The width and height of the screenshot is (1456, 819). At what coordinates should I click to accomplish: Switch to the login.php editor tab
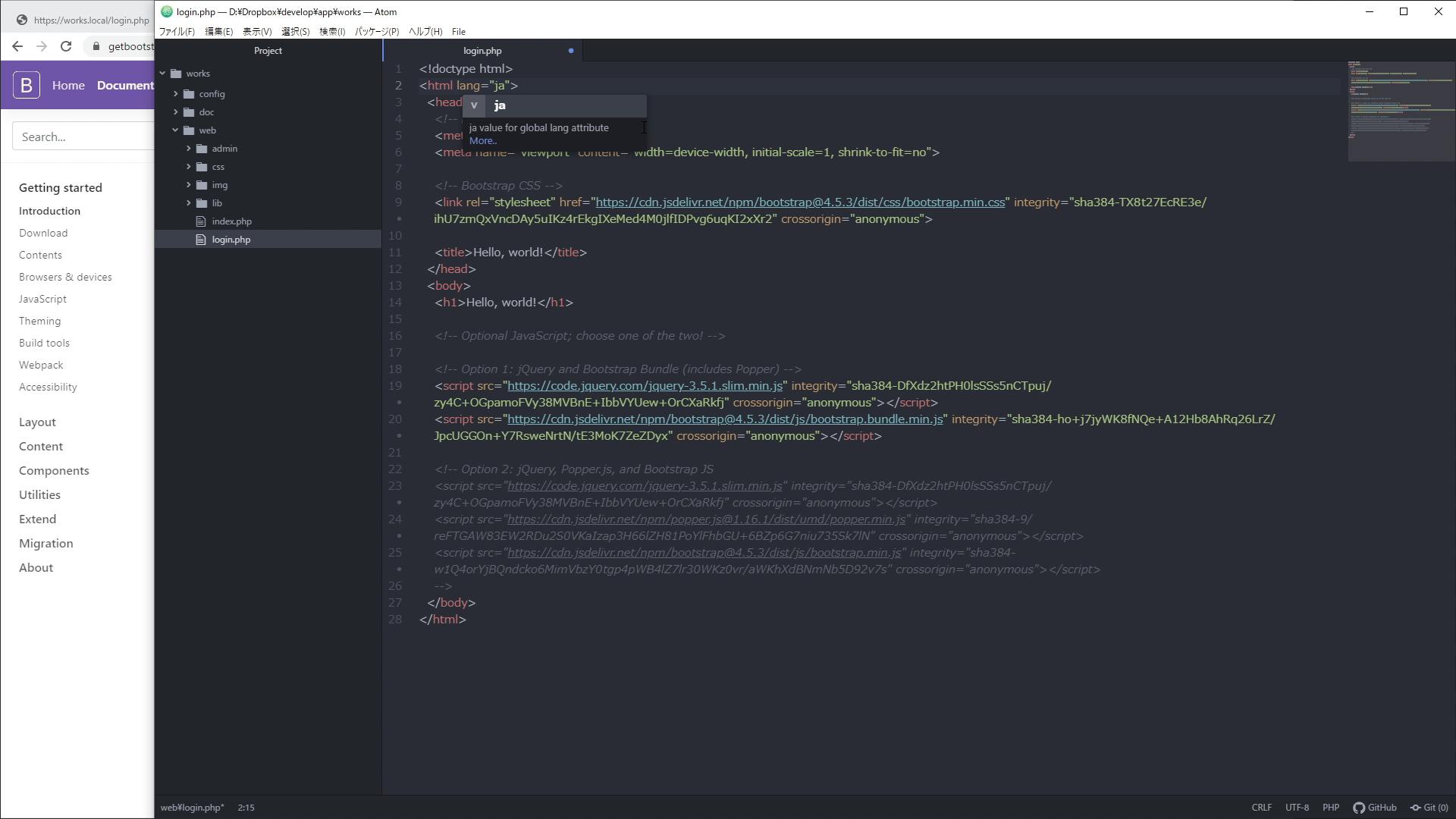(x=483, y=51)
